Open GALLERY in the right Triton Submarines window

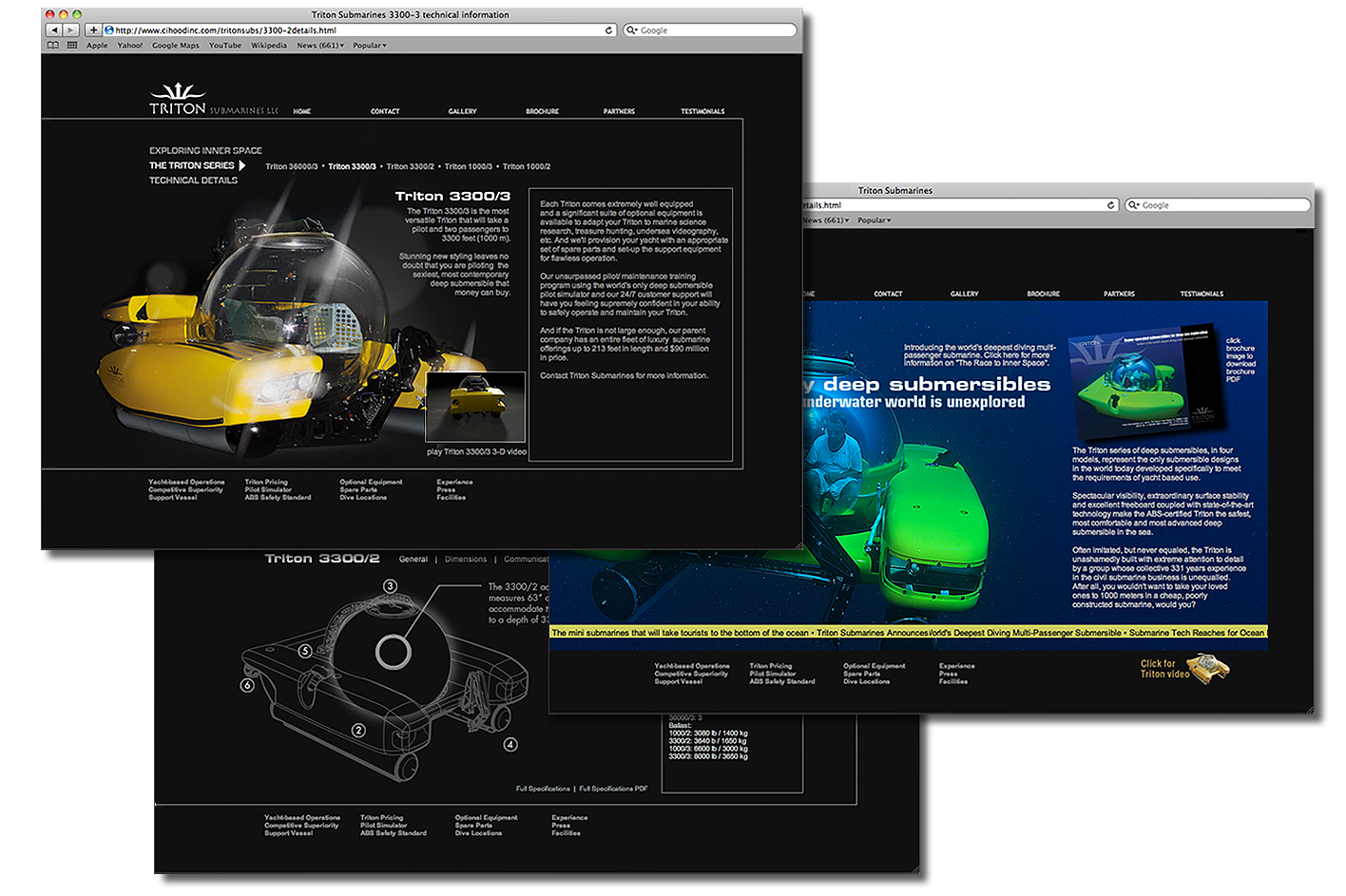point(964,294)
